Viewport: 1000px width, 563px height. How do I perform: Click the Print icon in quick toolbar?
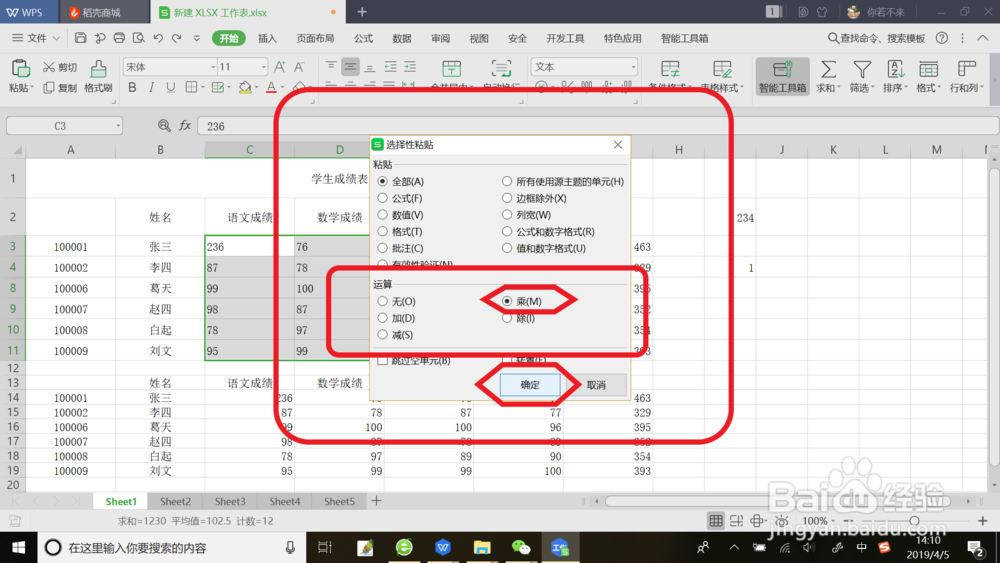tap(119, 38)
